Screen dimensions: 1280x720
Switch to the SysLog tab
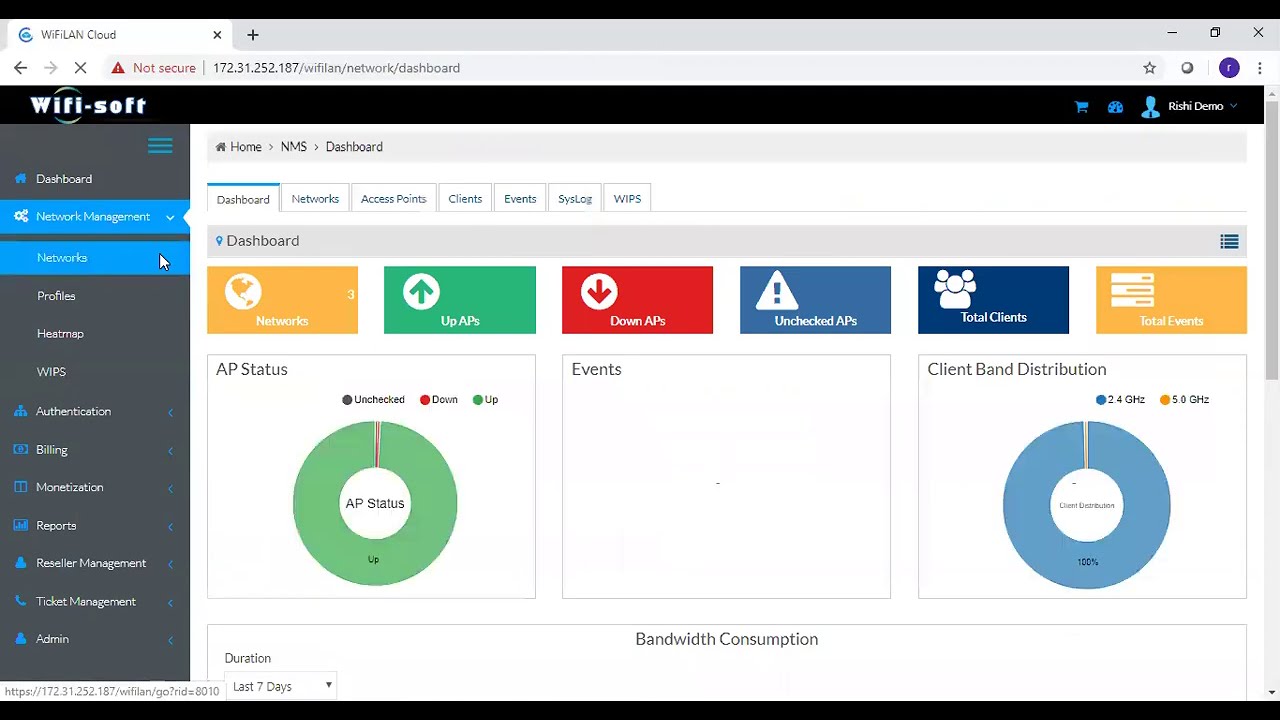[575, 199]
